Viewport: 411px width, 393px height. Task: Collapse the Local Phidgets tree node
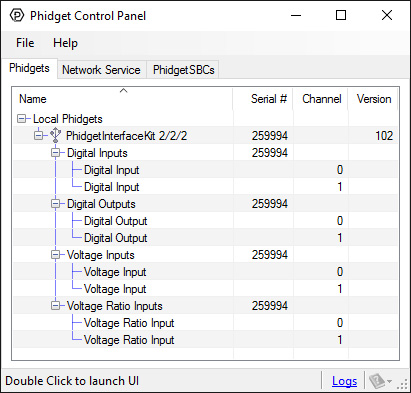click(x=21, y=119)
